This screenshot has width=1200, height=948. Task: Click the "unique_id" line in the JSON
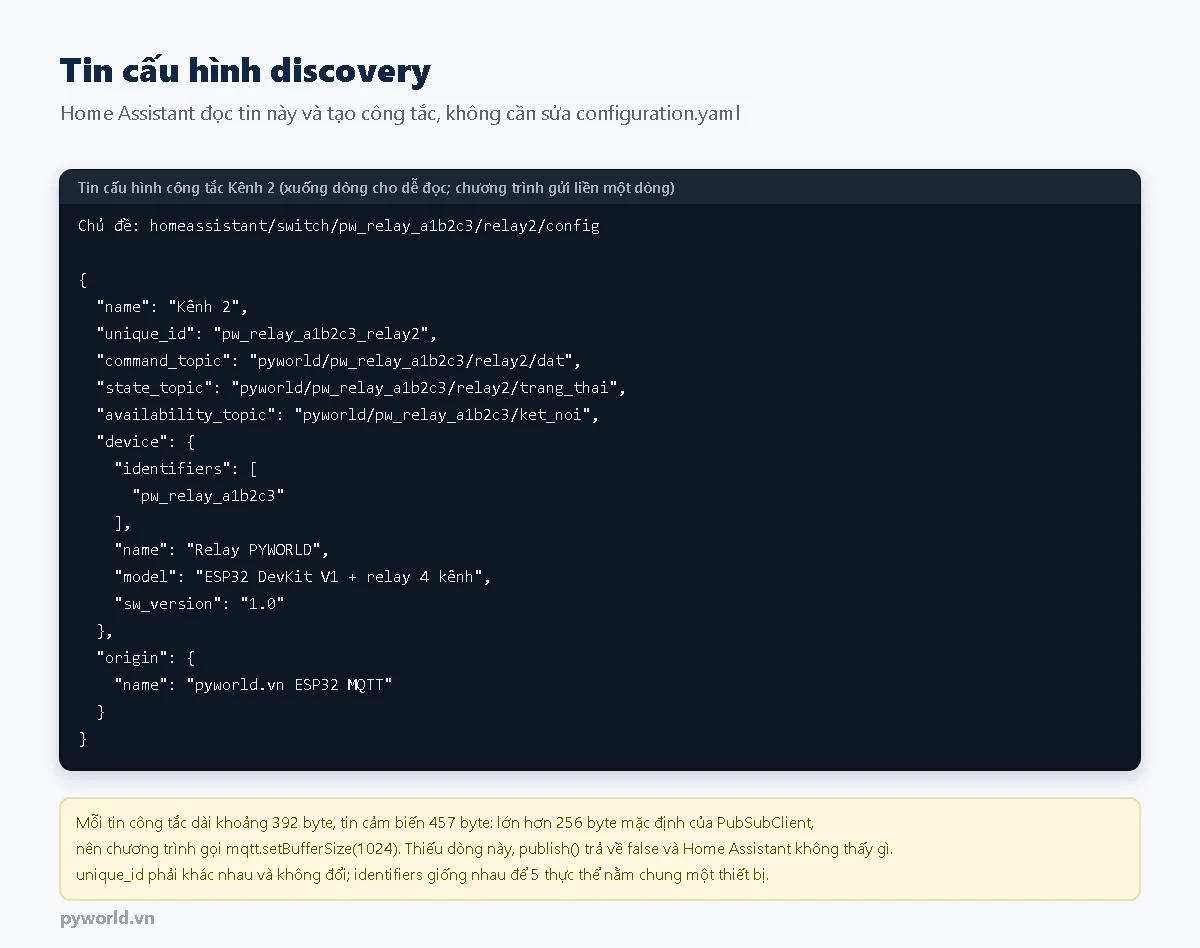tap(266, 334)
